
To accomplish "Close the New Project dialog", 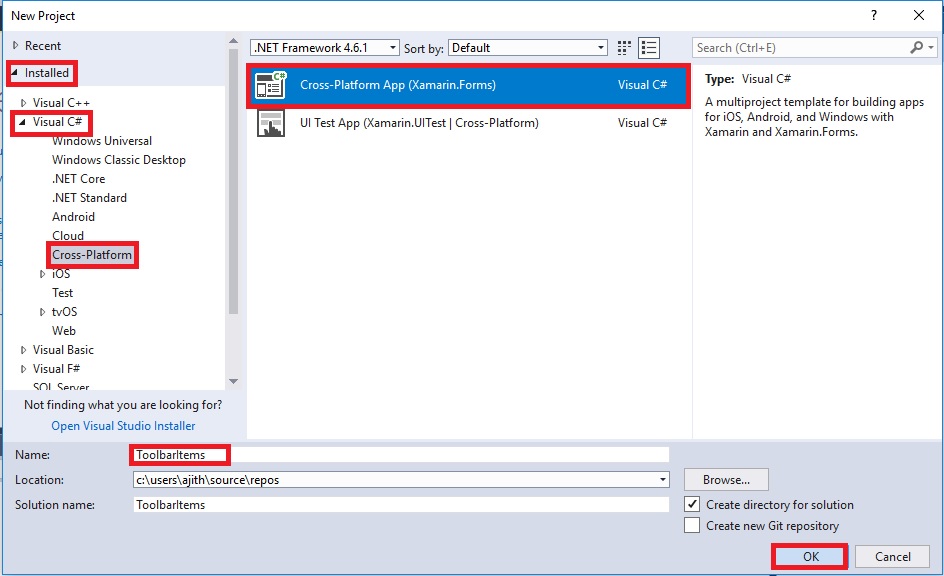I will click(919, 16).
